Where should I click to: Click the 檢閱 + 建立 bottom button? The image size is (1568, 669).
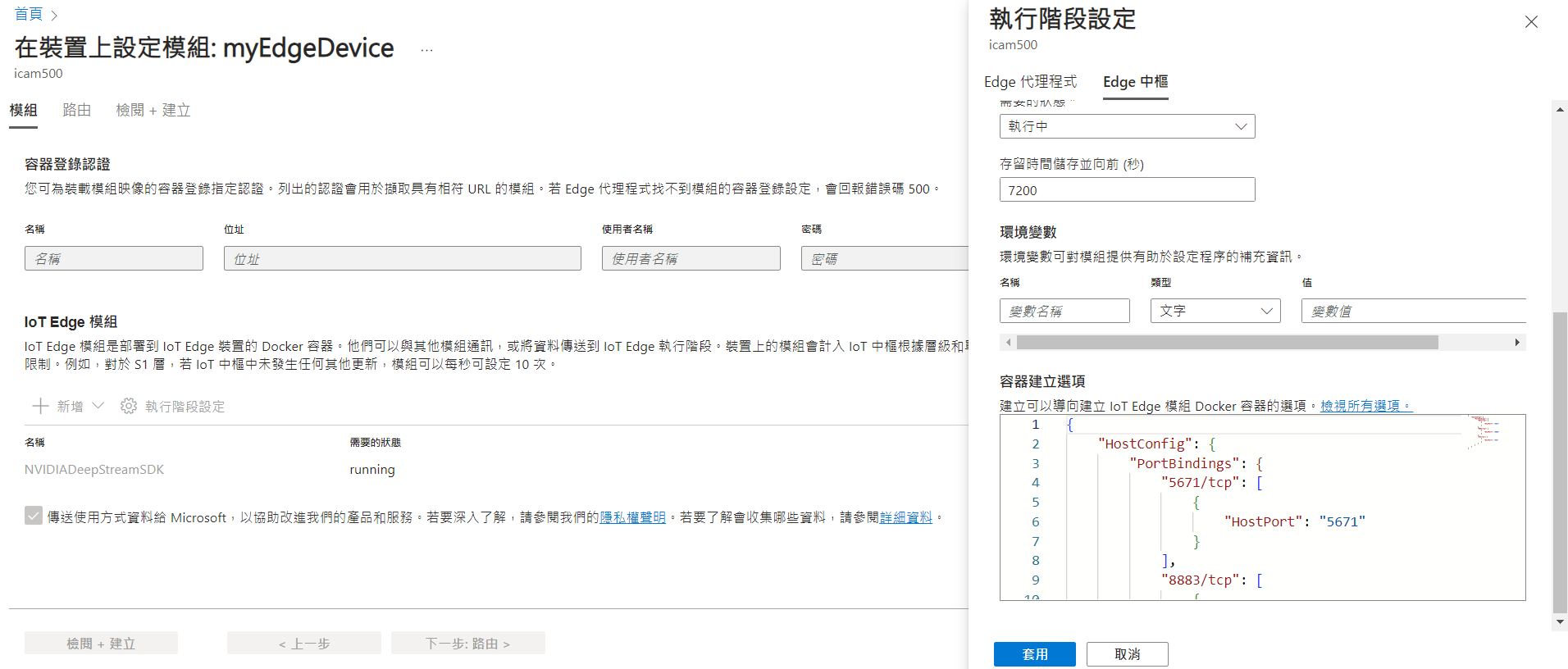click(x=101, y=644)
